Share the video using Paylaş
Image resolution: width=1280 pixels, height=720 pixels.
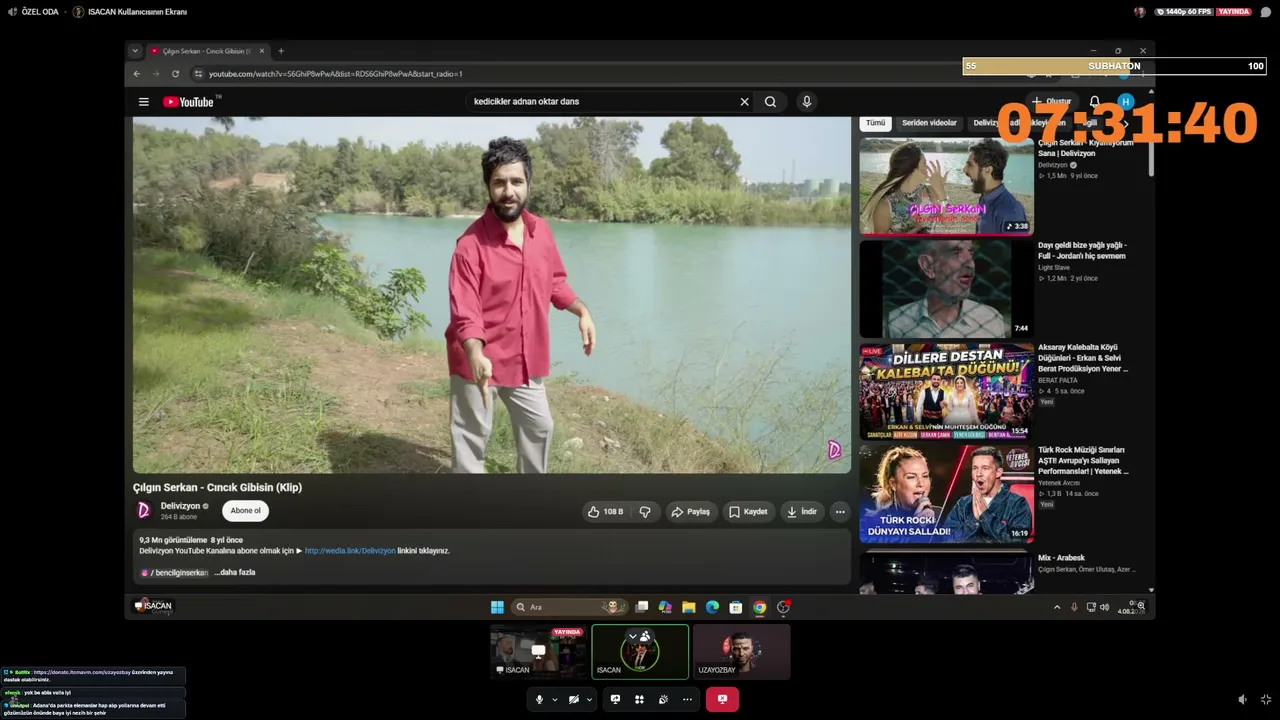pyautogui.click(x=690, y=512)
